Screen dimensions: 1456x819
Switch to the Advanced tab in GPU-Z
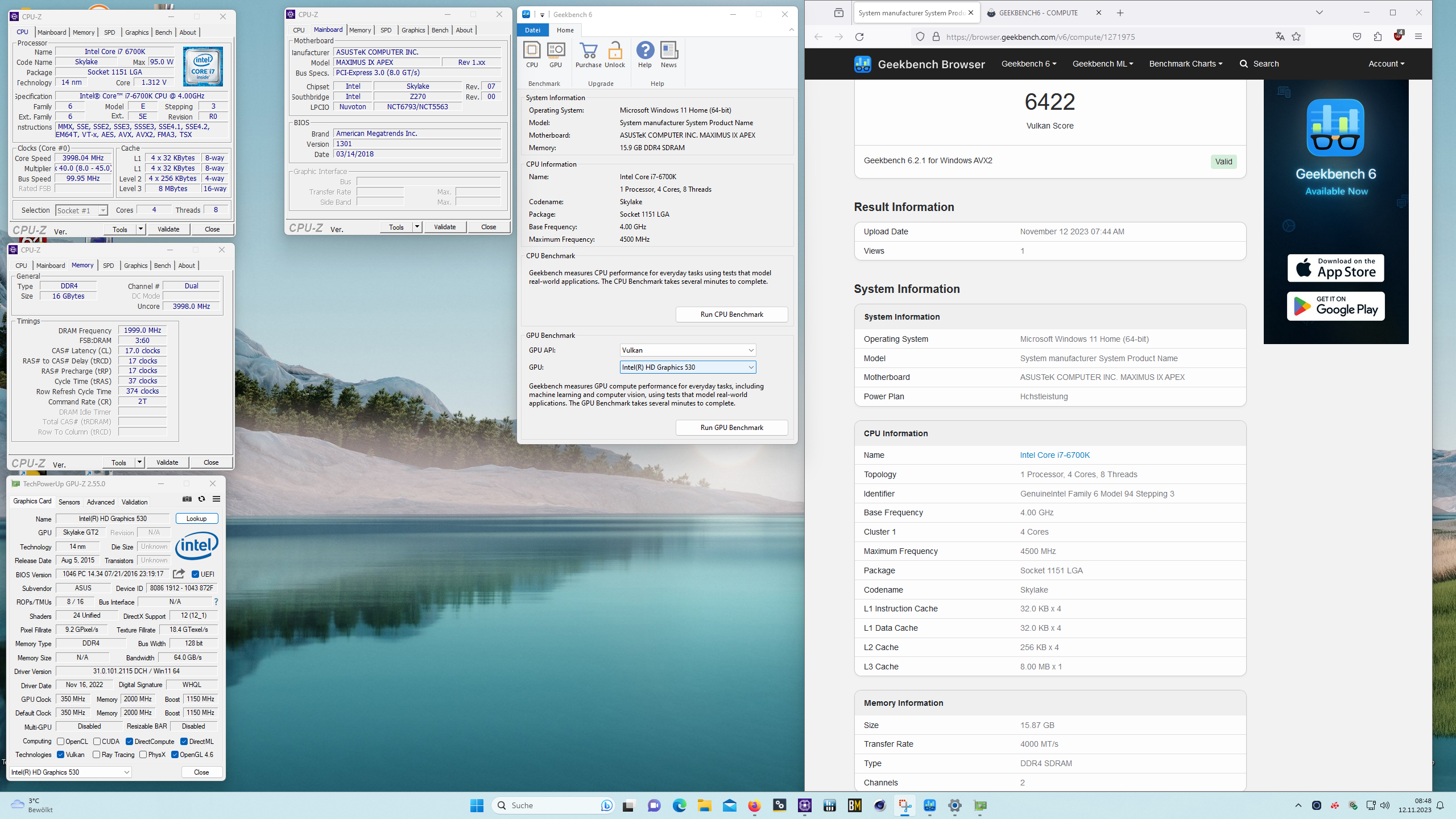101,502
